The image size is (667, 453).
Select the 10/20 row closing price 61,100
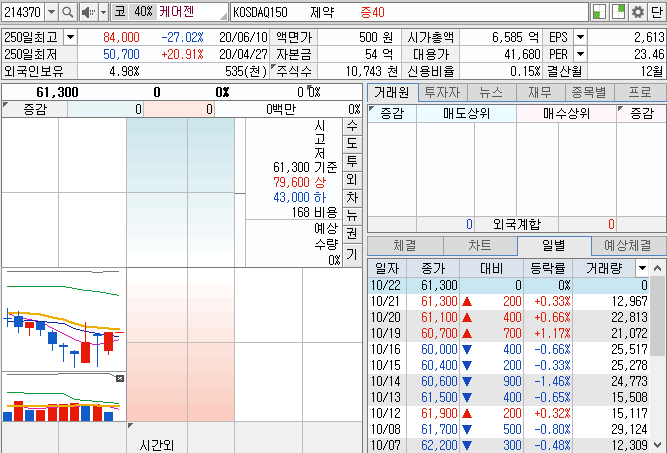(439, 317)
